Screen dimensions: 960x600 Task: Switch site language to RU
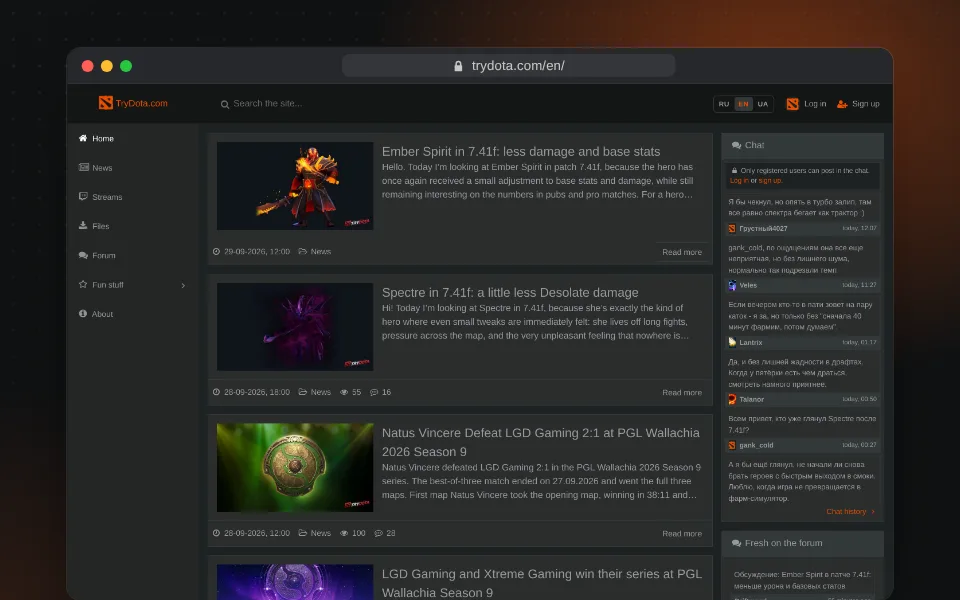point(724,104)
